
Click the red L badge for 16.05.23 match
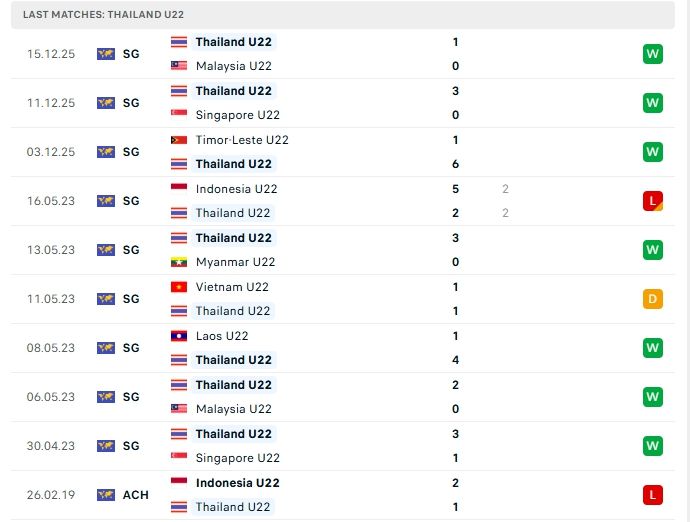click(x=653, y=201)
